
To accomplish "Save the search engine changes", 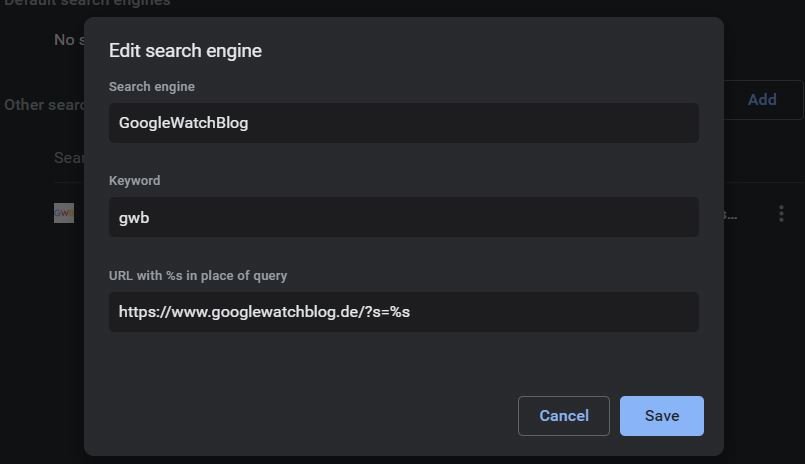I will 661,416.
